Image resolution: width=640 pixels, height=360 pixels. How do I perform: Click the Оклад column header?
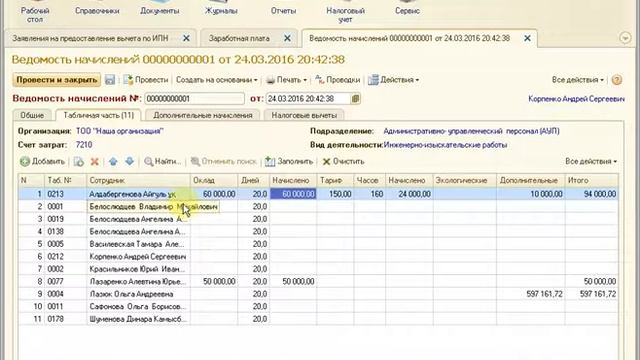coord(214,180)
